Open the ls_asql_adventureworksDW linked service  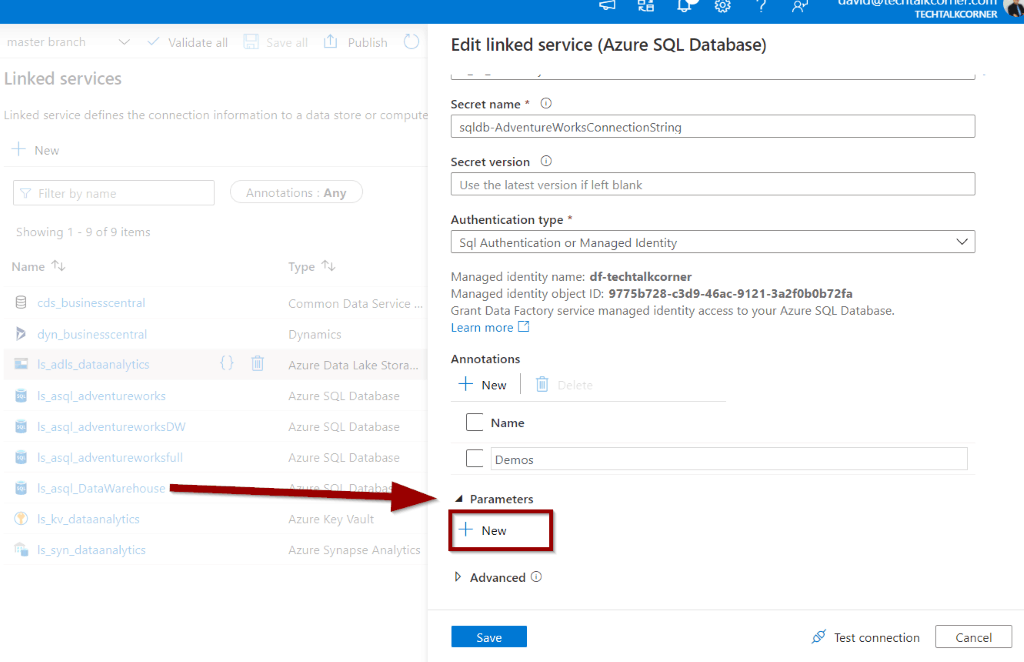(111, 426)
